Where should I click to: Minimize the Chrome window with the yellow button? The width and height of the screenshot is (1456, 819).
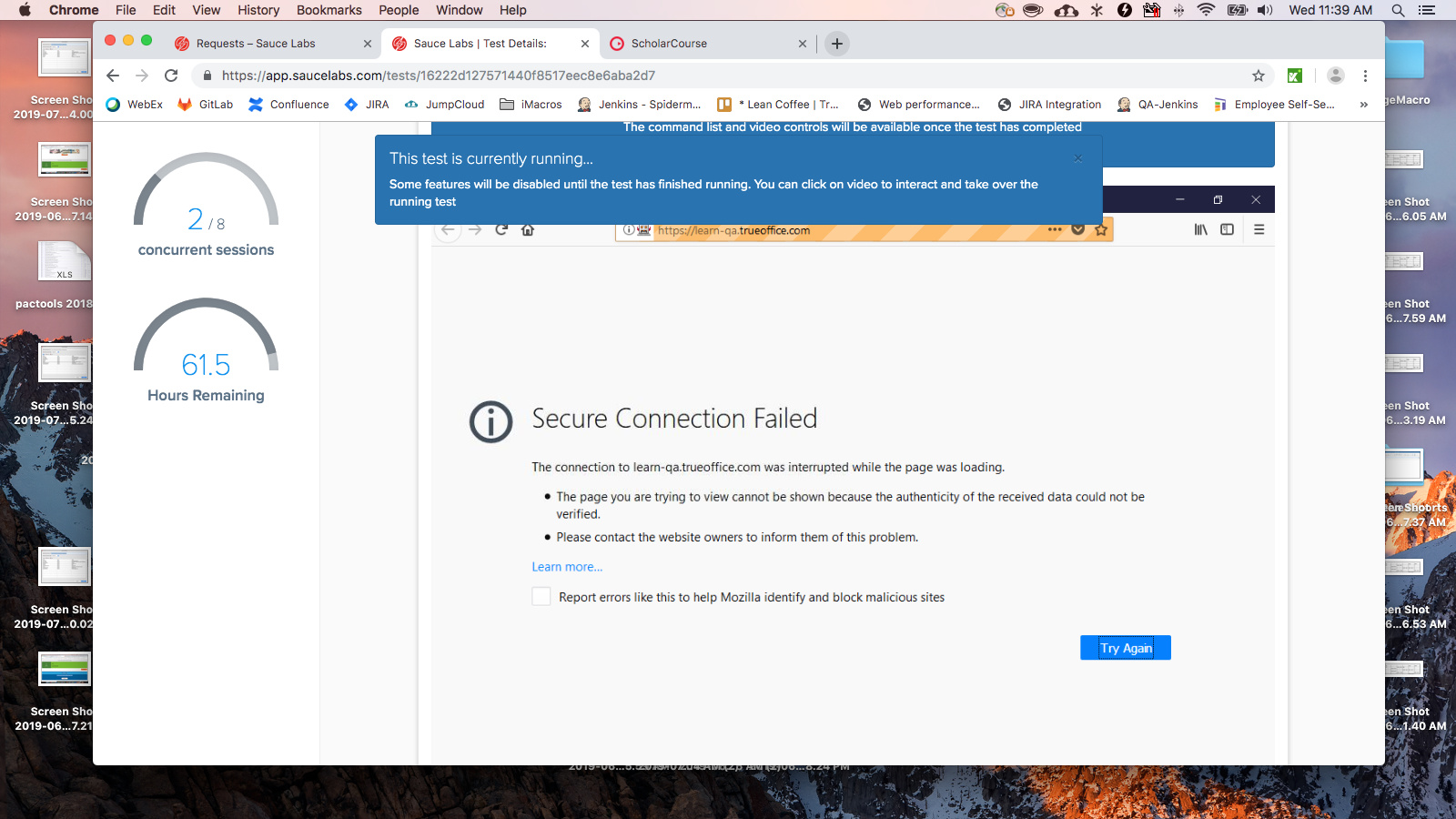point(128,40)
